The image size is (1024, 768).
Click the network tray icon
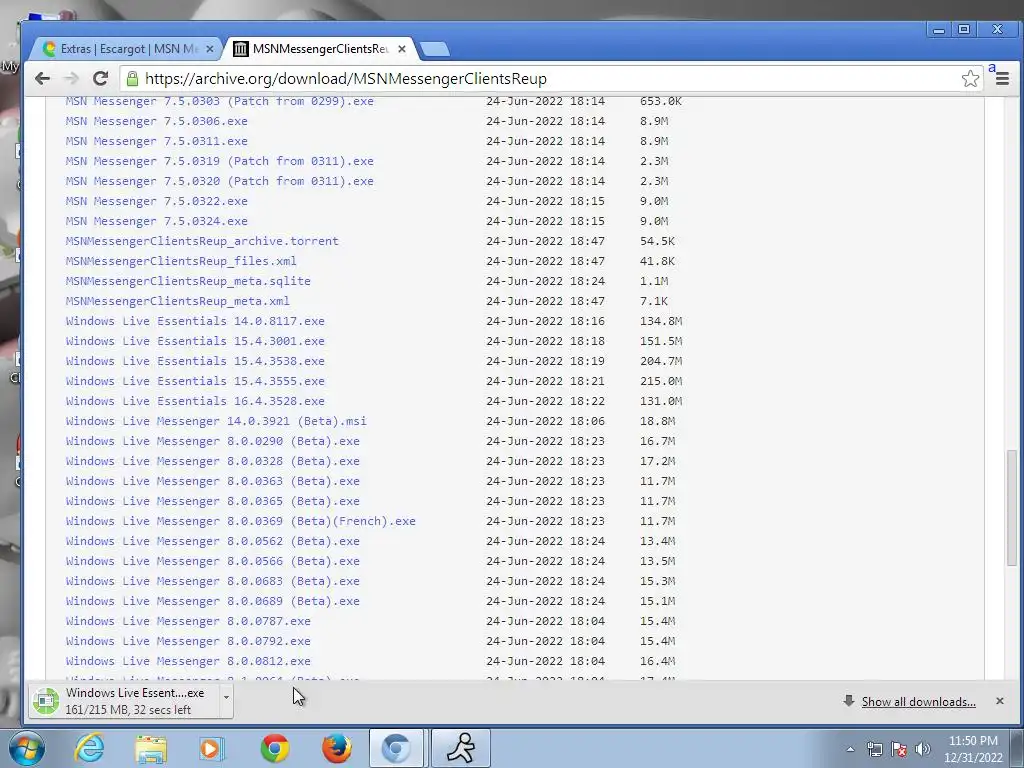[x=874, y=749]
